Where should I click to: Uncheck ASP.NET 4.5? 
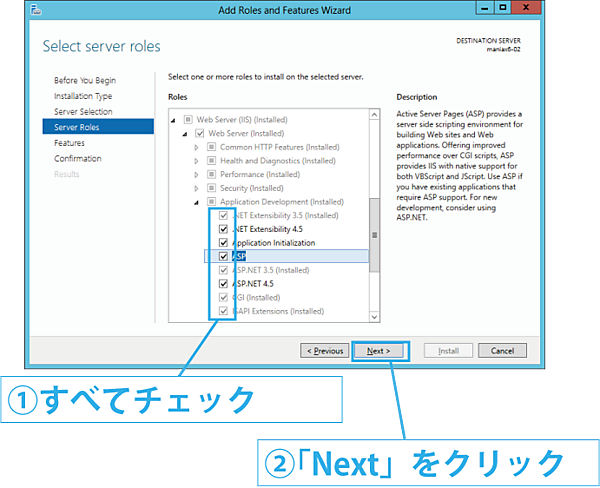coord(223,284)
